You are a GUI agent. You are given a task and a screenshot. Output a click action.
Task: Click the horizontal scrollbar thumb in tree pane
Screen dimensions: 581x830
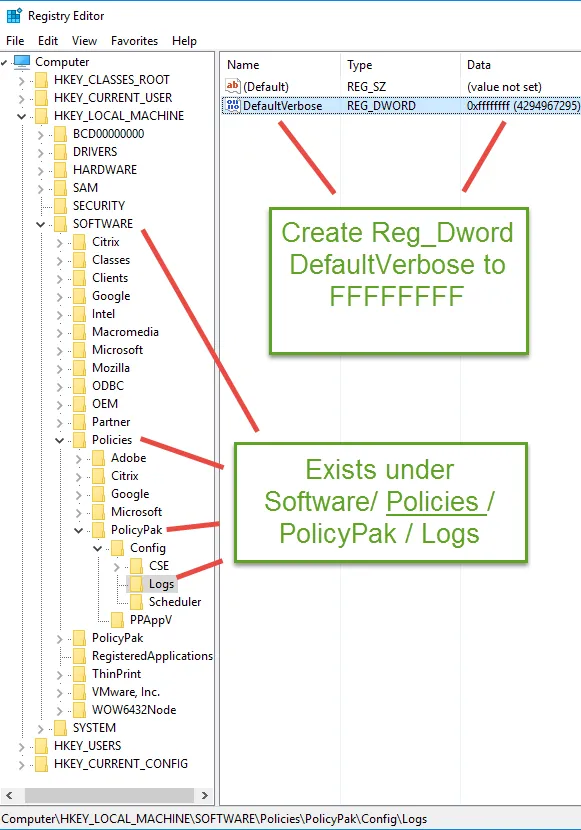110,795
